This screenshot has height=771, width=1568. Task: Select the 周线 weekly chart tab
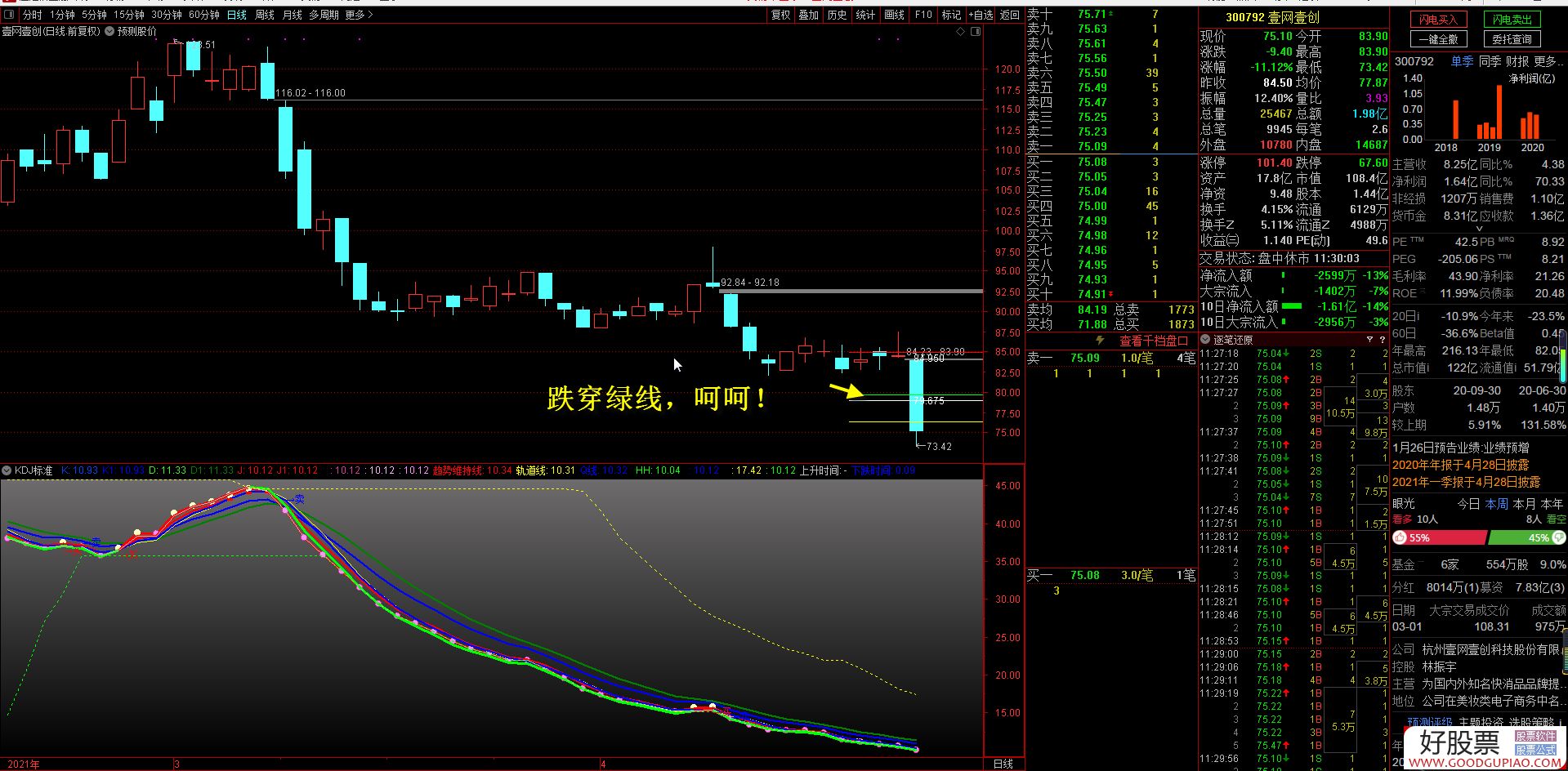click(265, 15)
